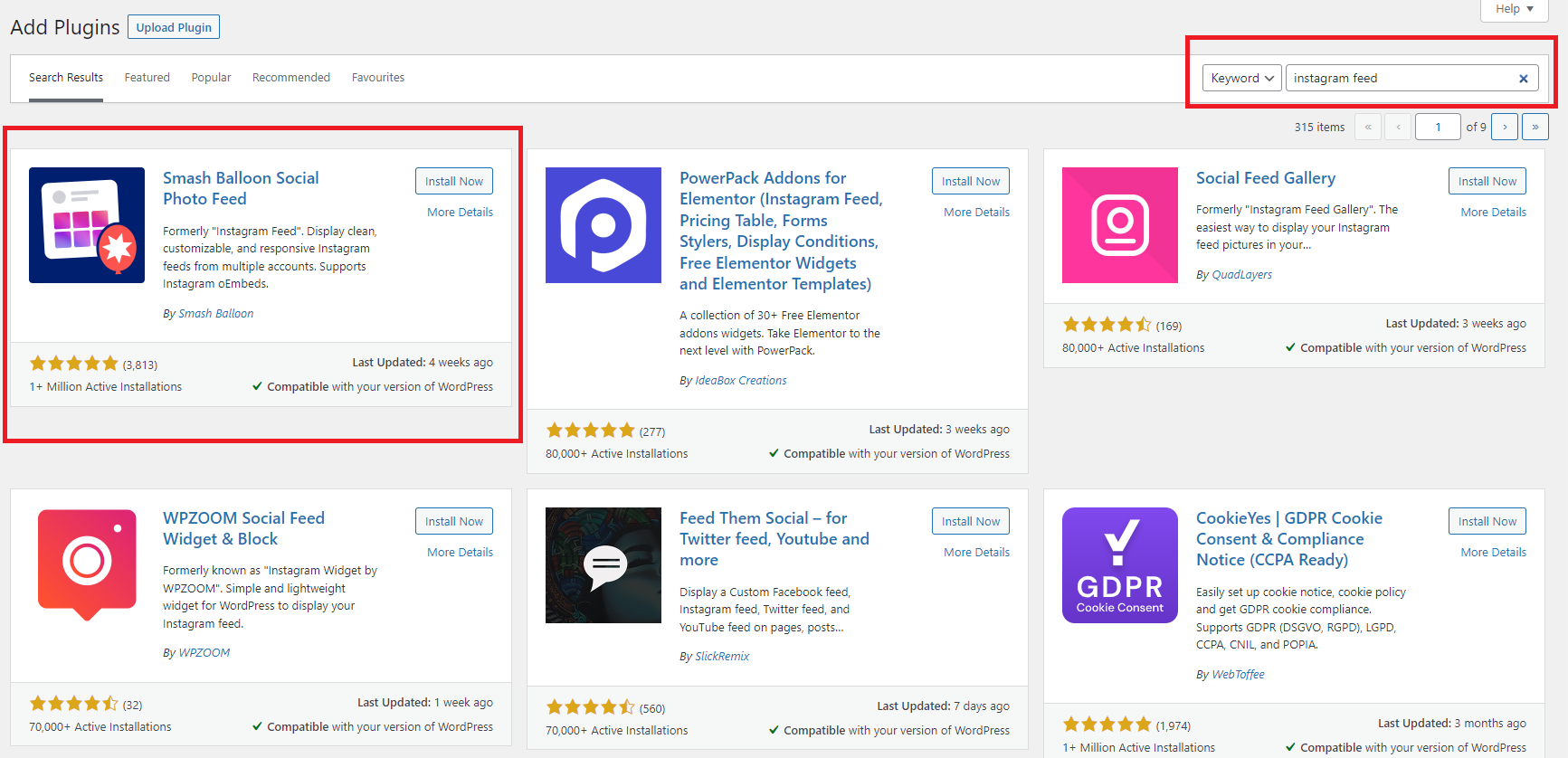Go to next page of results
This screenshot has height=758, width=1568.
tap(1505, 127)
